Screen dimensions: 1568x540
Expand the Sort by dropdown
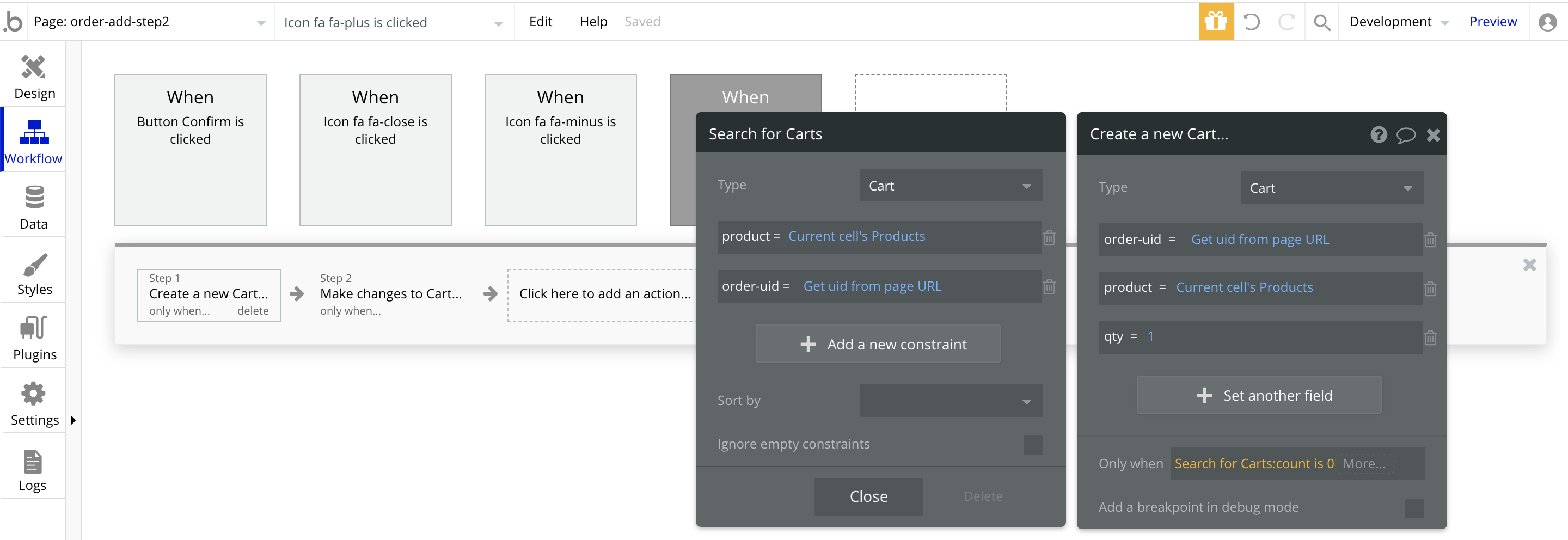coord(951,401)
